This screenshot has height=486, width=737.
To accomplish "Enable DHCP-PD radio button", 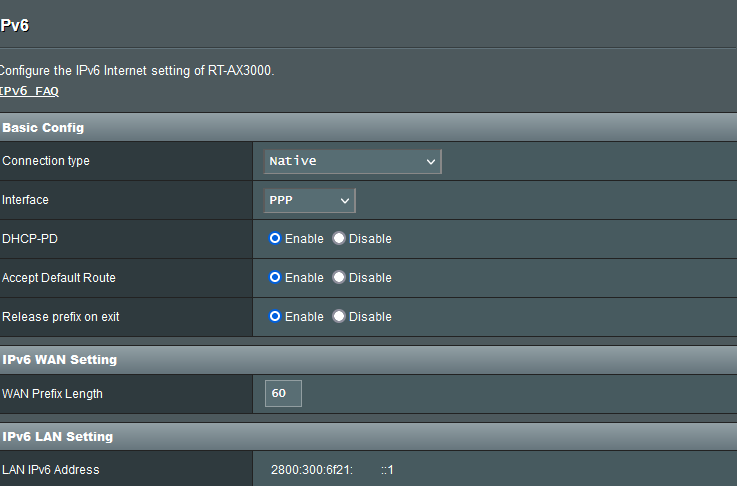I will (x=275, y=238).
